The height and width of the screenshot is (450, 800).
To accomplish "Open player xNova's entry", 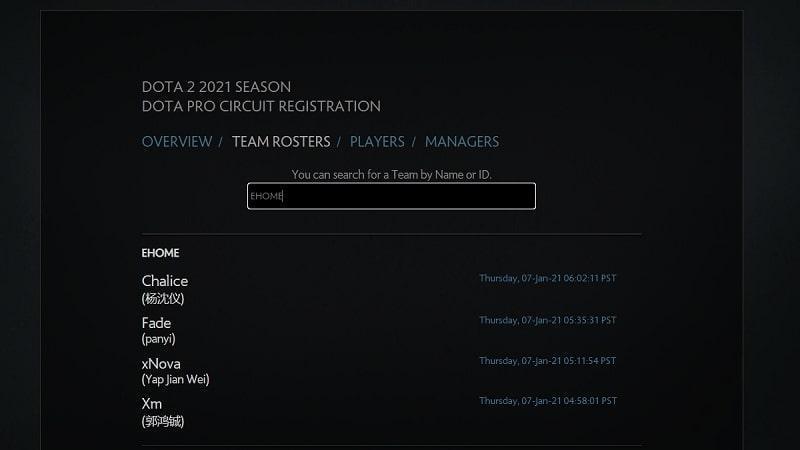I will tap(161, 364).
